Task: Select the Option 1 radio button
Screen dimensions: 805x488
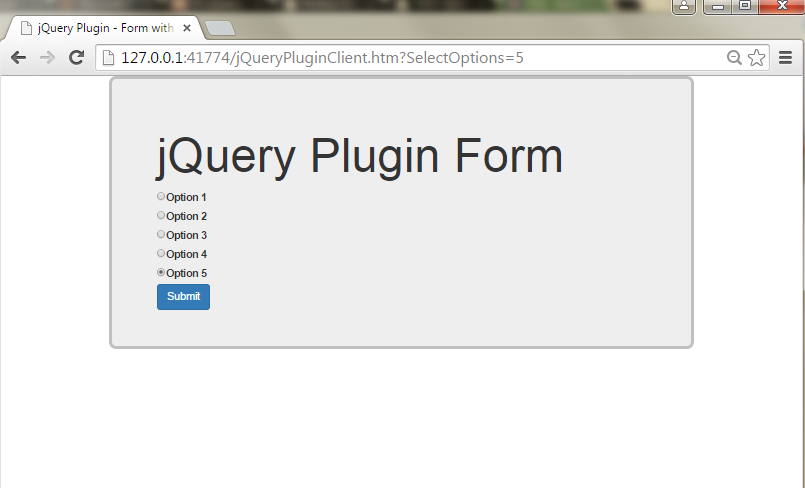Action: click(x=161, y=196)
